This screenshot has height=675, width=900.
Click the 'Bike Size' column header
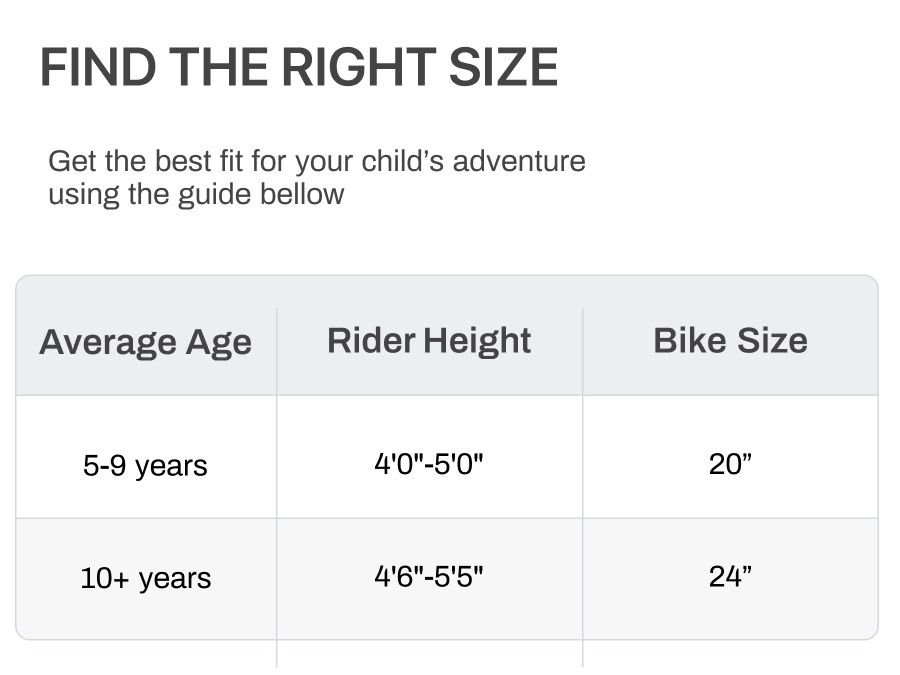click(730, 340)
